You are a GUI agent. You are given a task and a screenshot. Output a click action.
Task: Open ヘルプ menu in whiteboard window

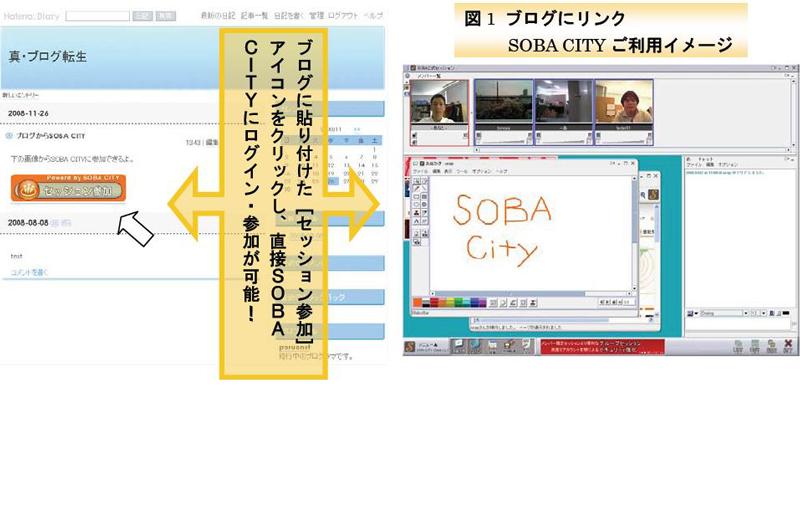(502, 171)
